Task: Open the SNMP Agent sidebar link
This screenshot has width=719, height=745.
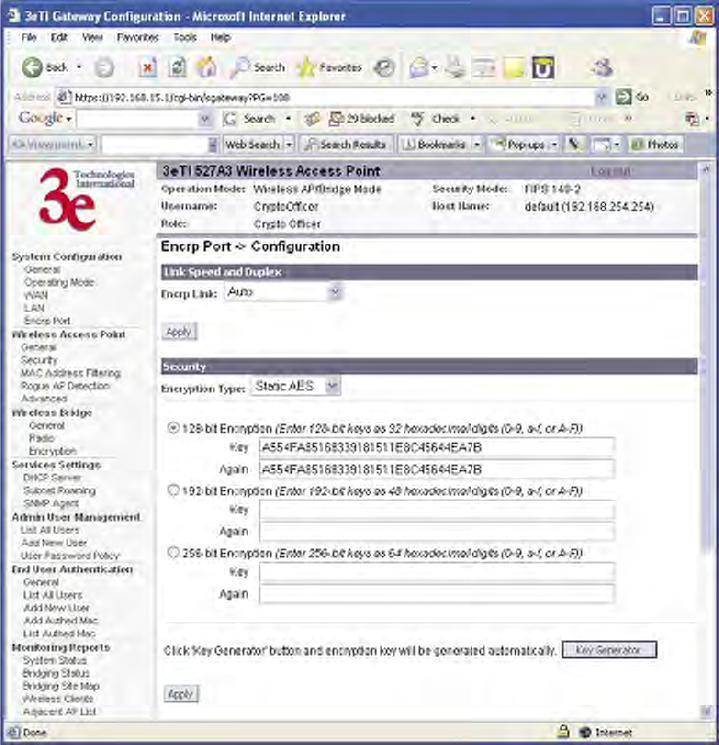Action: [51, 503]
